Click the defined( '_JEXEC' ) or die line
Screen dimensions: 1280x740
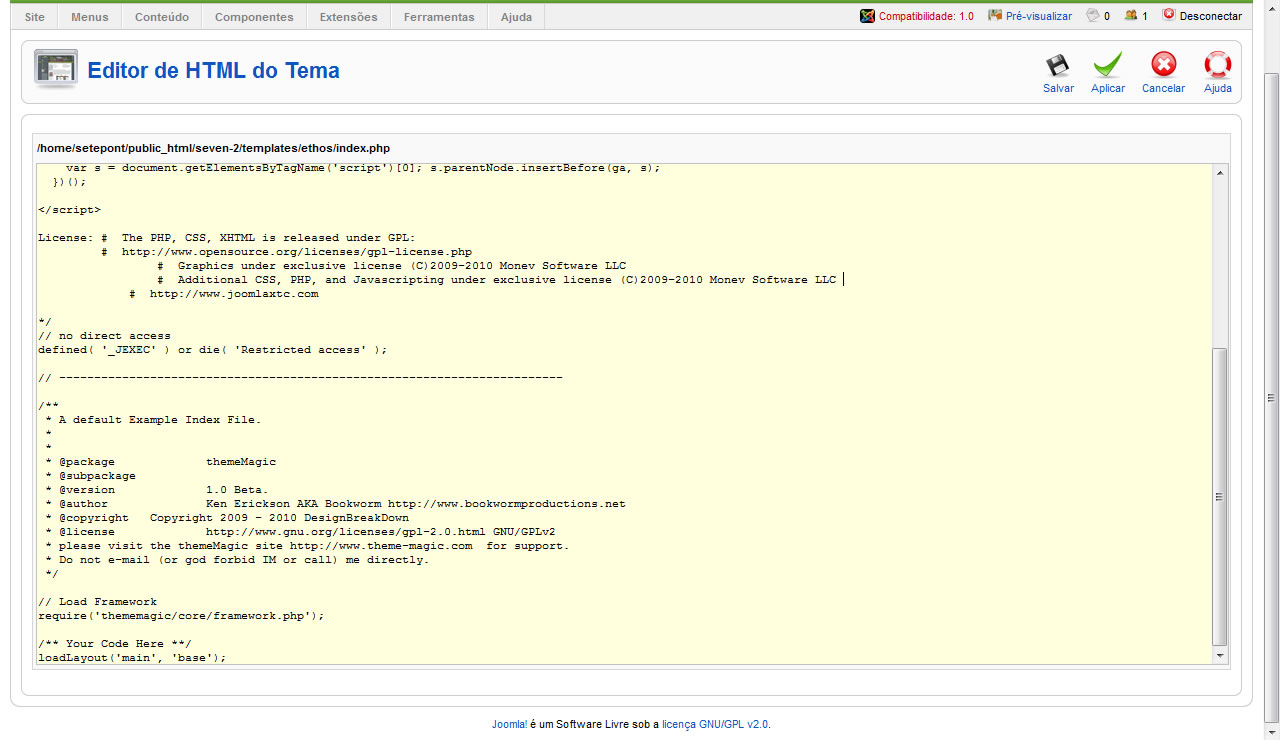(212, 350)
